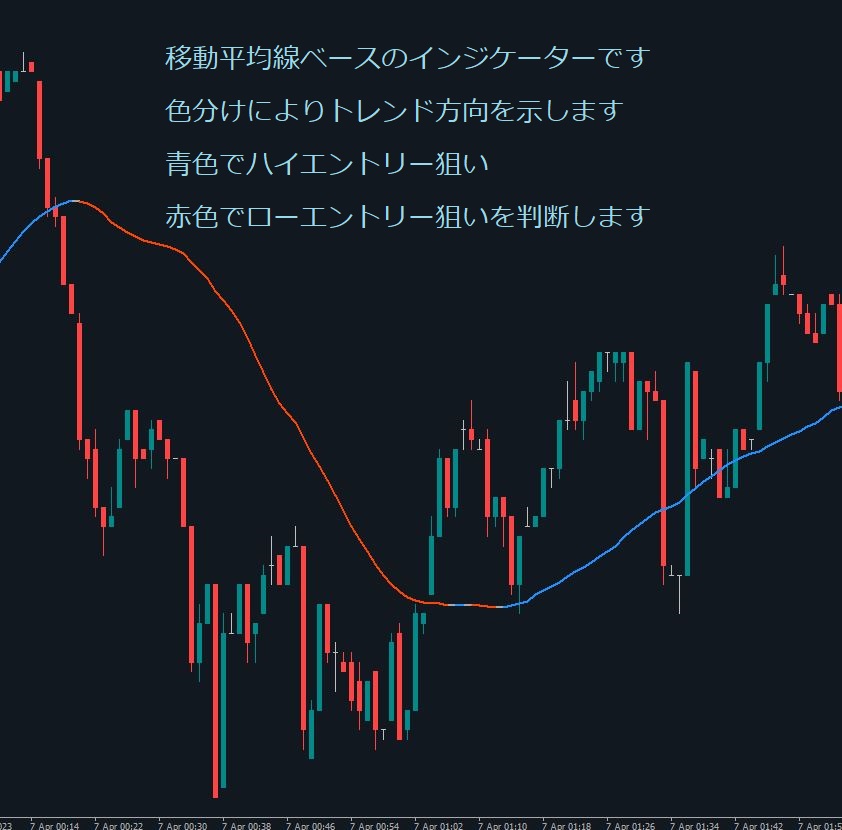The height and width of the screenshot is (830, 842).
Task: Select the text line starting with 色分けにより
Action: coord(394,110)
